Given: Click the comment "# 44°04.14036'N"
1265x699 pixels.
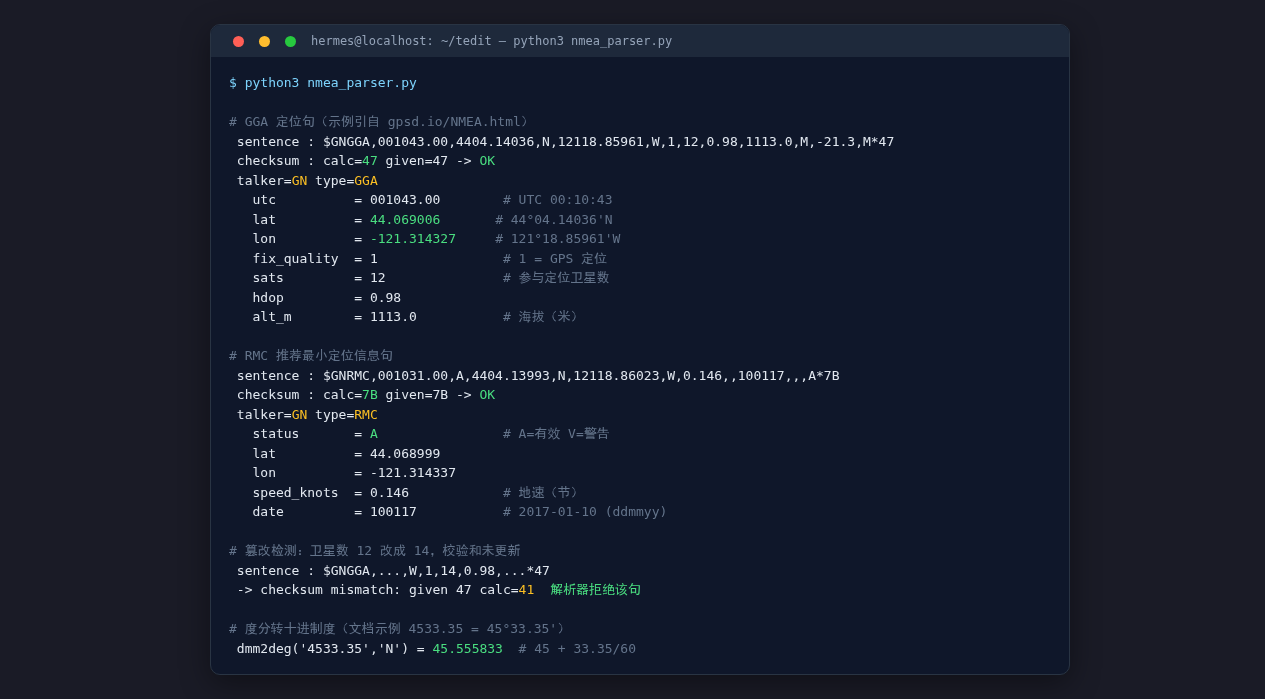Looking at the screenshot, I should [x=554, y=220].
